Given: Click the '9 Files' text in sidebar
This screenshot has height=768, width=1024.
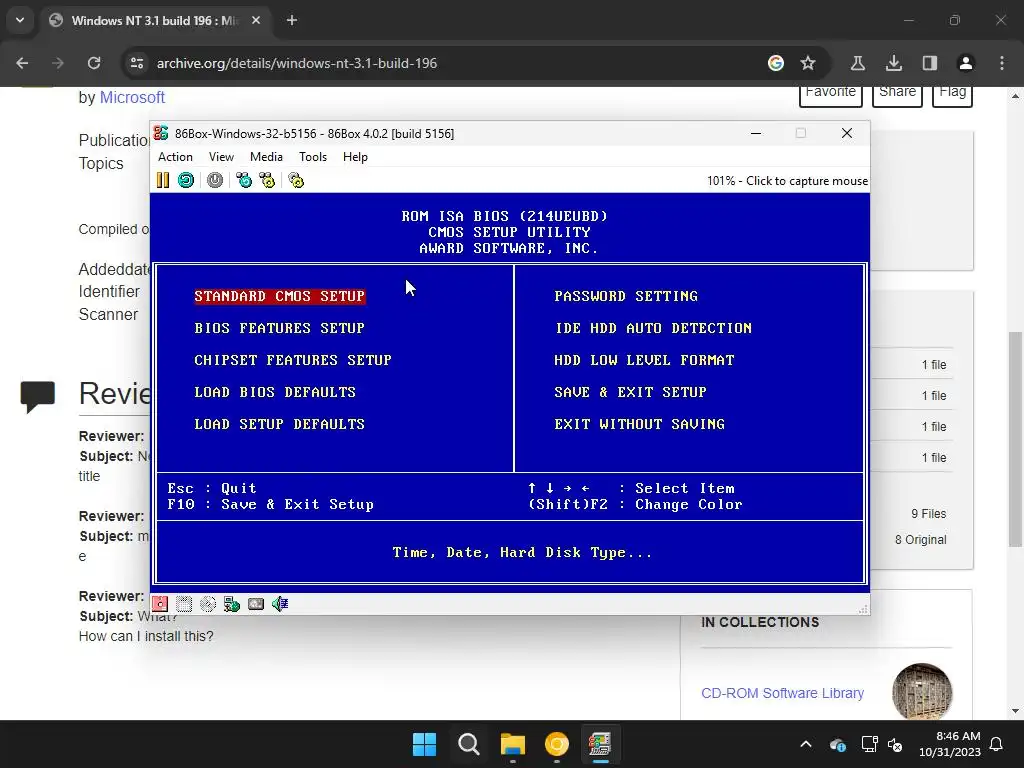Looking at the screenshot, I should pos(929,514).
